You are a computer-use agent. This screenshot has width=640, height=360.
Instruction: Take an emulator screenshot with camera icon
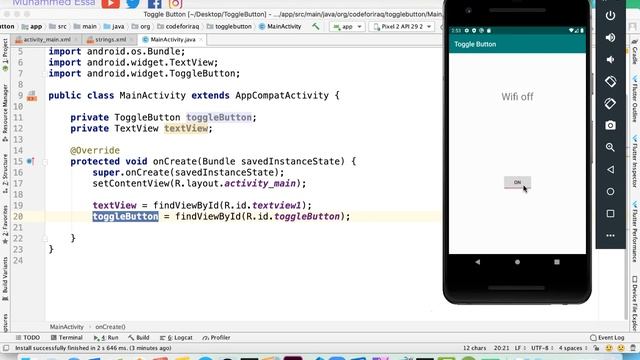(610, 125)
